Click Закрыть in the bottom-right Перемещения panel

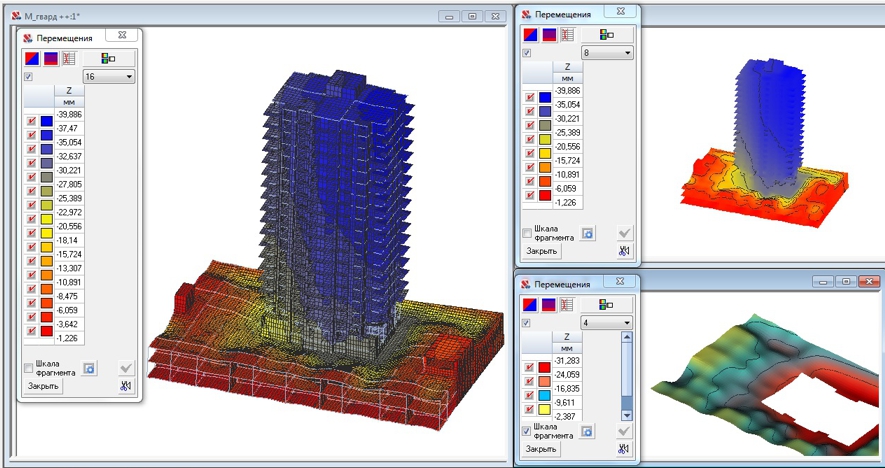click(541, 449)
